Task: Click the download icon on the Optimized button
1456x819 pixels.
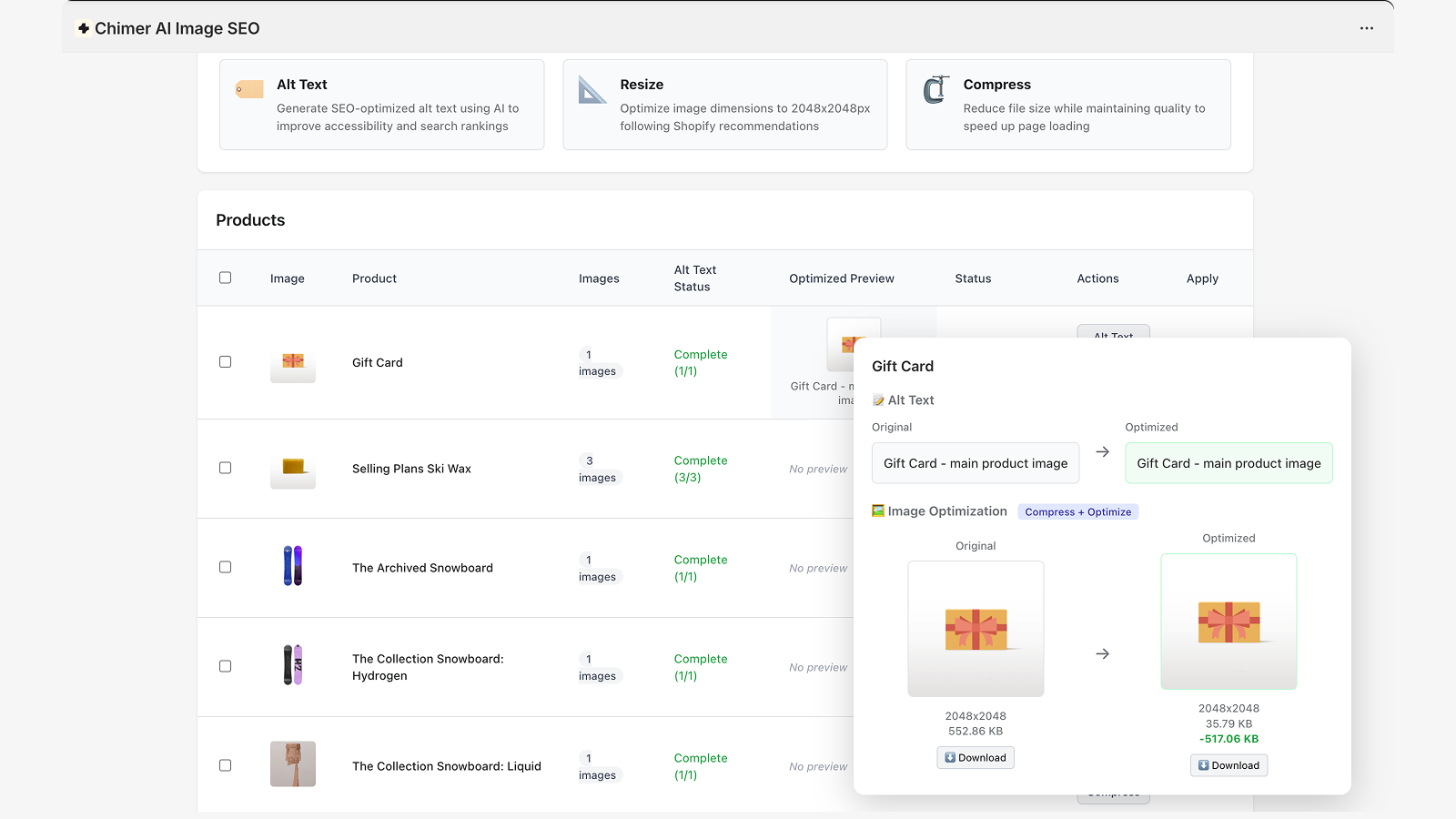Action: click(1204, 765)
